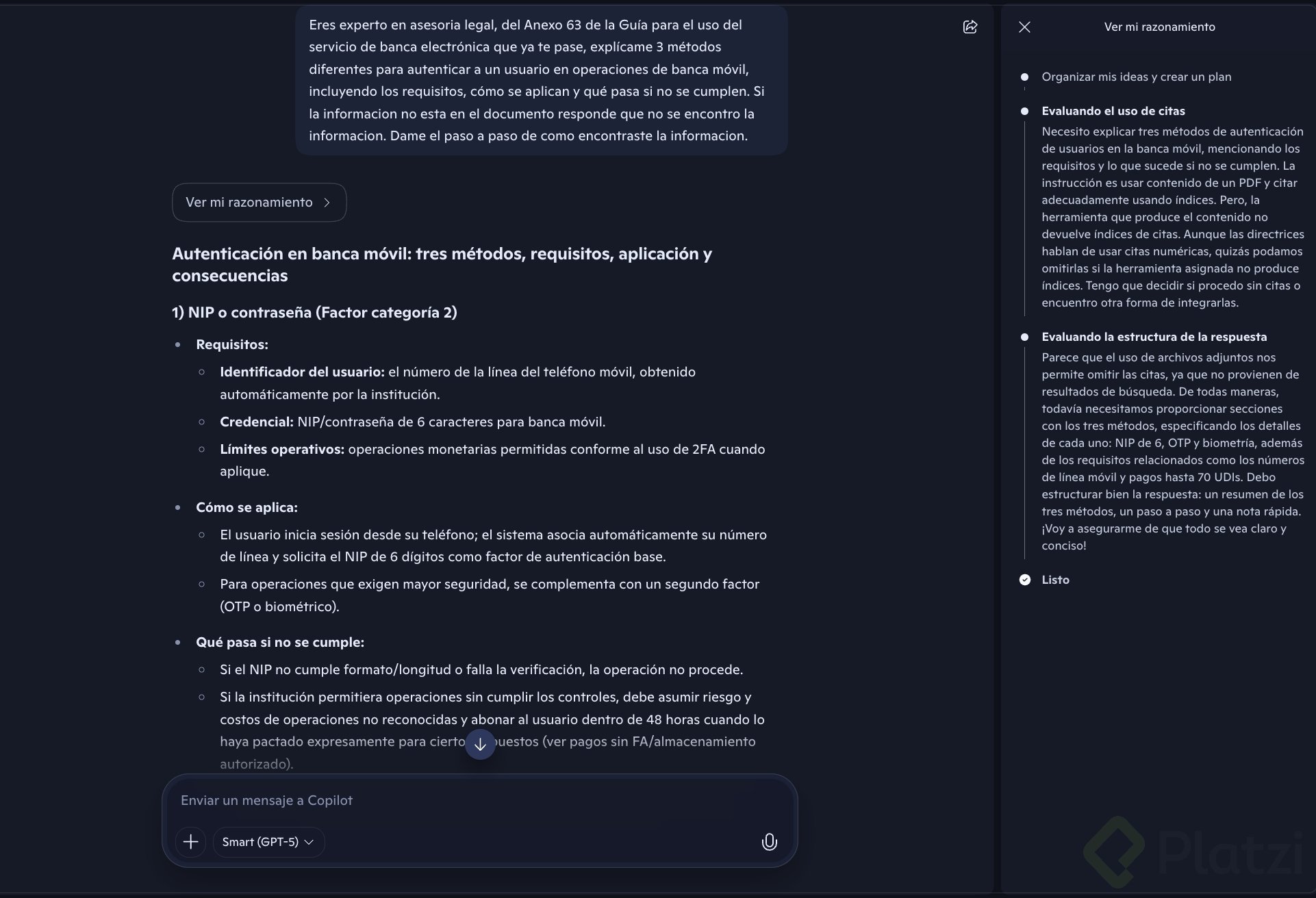1316x898 pixels.
Task: Click the 'Listo' final reasoning step
Action: tap(1055, 580)
